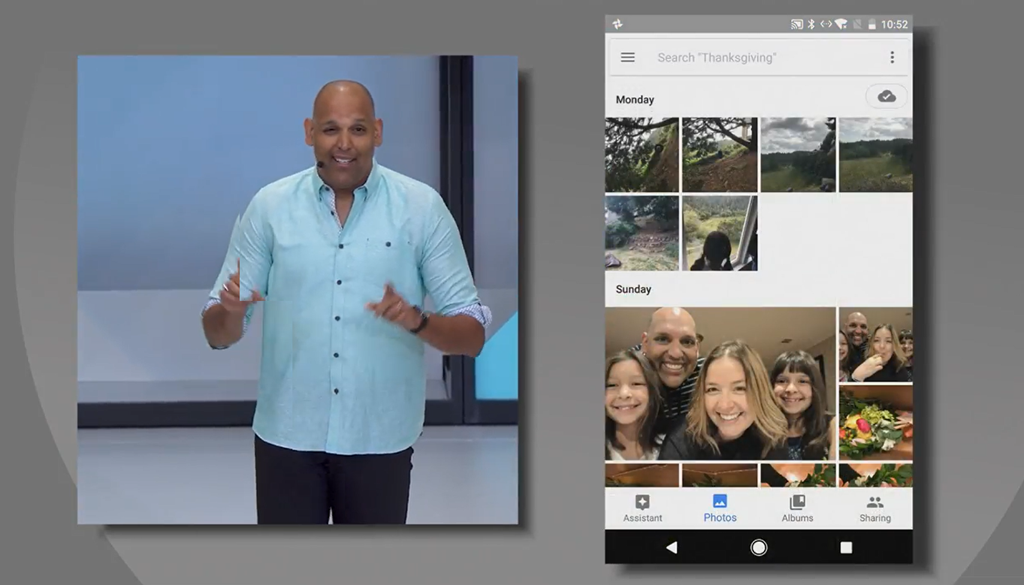This screenshot has width=1024, height=585.
Task: Select the Sunday date header
Action: click(x=633, y=289)
